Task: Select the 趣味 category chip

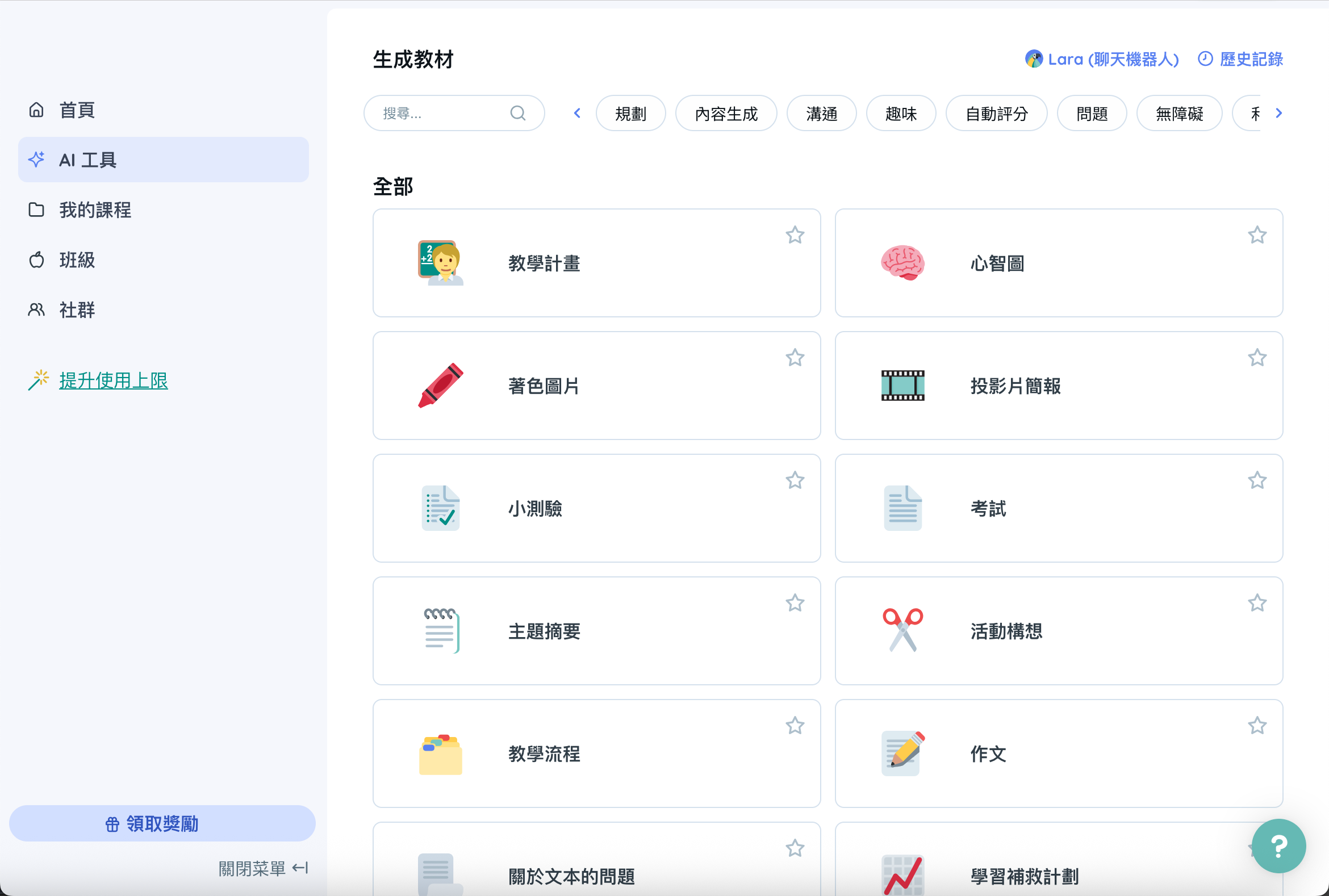Action: [x=901, y=113]
